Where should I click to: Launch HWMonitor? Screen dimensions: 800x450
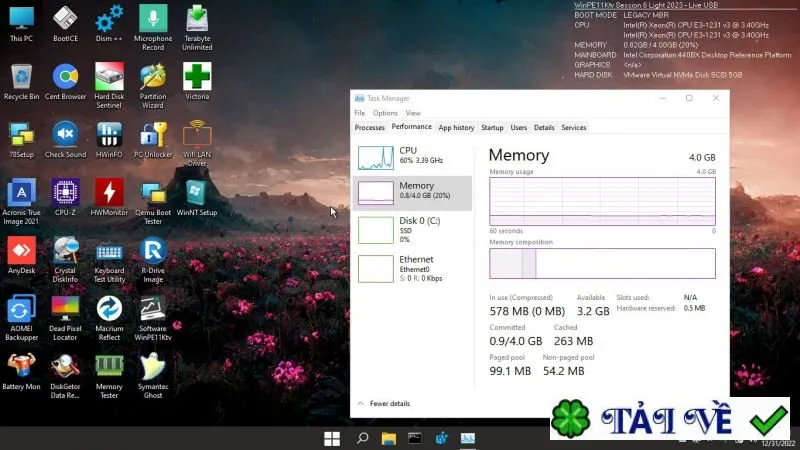109,197
